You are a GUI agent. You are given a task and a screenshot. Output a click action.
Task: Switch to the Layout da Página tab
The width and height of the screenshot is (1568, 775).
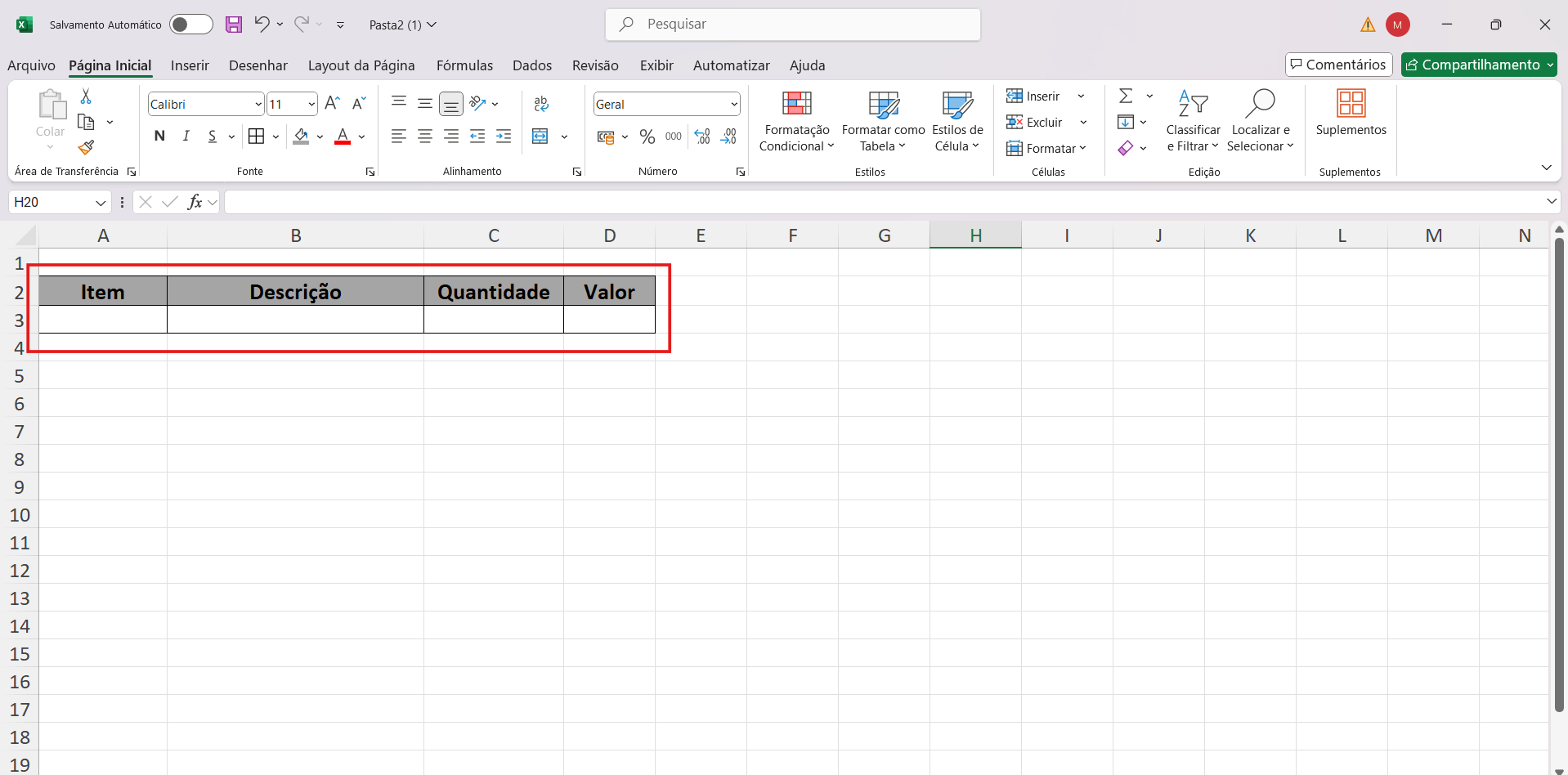361,65
